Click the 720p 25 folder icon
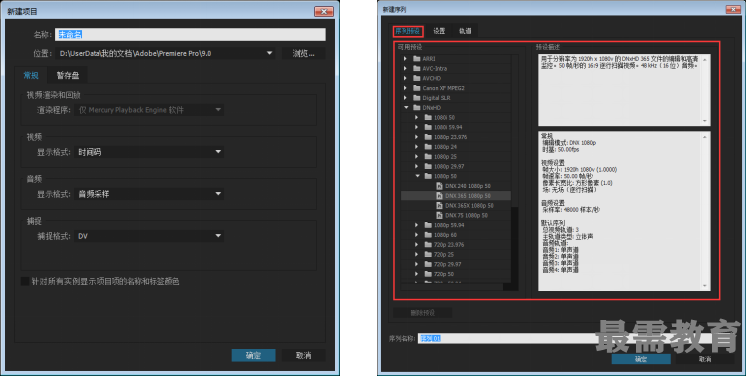Screen dimensions: 747x376 click(x=428, y=254)
